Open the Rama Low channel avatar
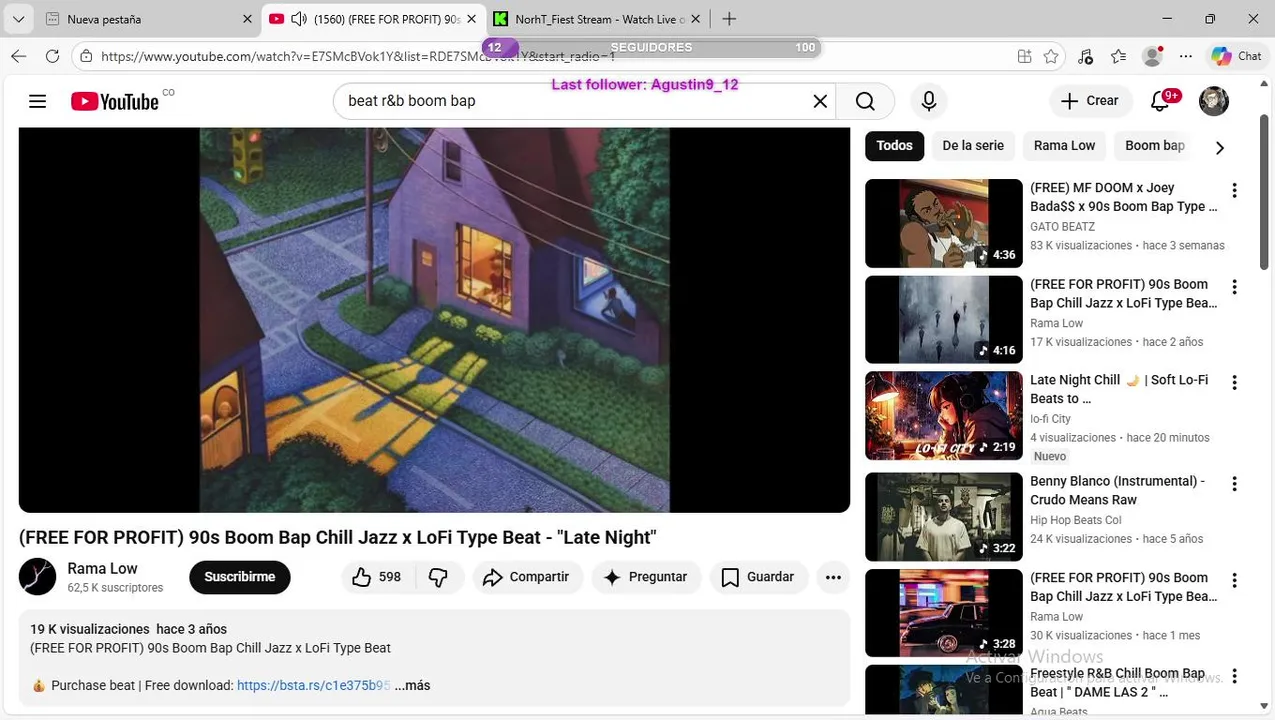Viewport: 1275px width, 720px height. pos(38,577)
